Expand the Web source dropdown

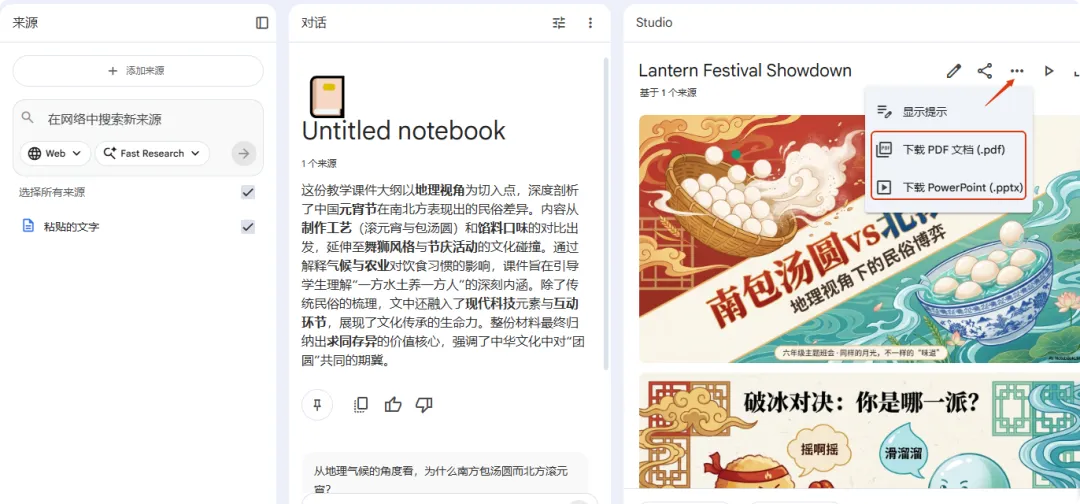pyautogui.click(x=55, y=154)
